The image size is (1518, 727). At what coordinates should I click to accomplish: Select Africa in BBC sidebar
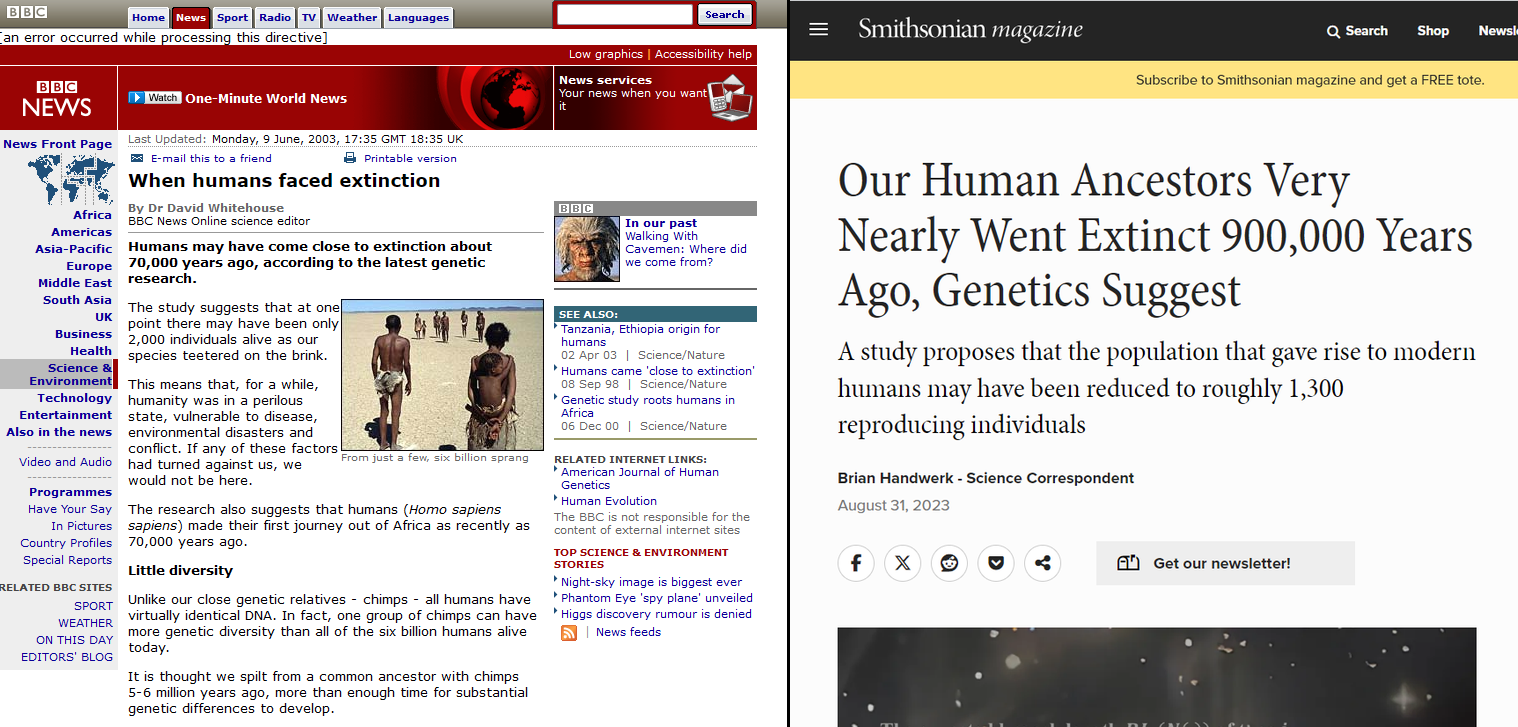(92, 215)
